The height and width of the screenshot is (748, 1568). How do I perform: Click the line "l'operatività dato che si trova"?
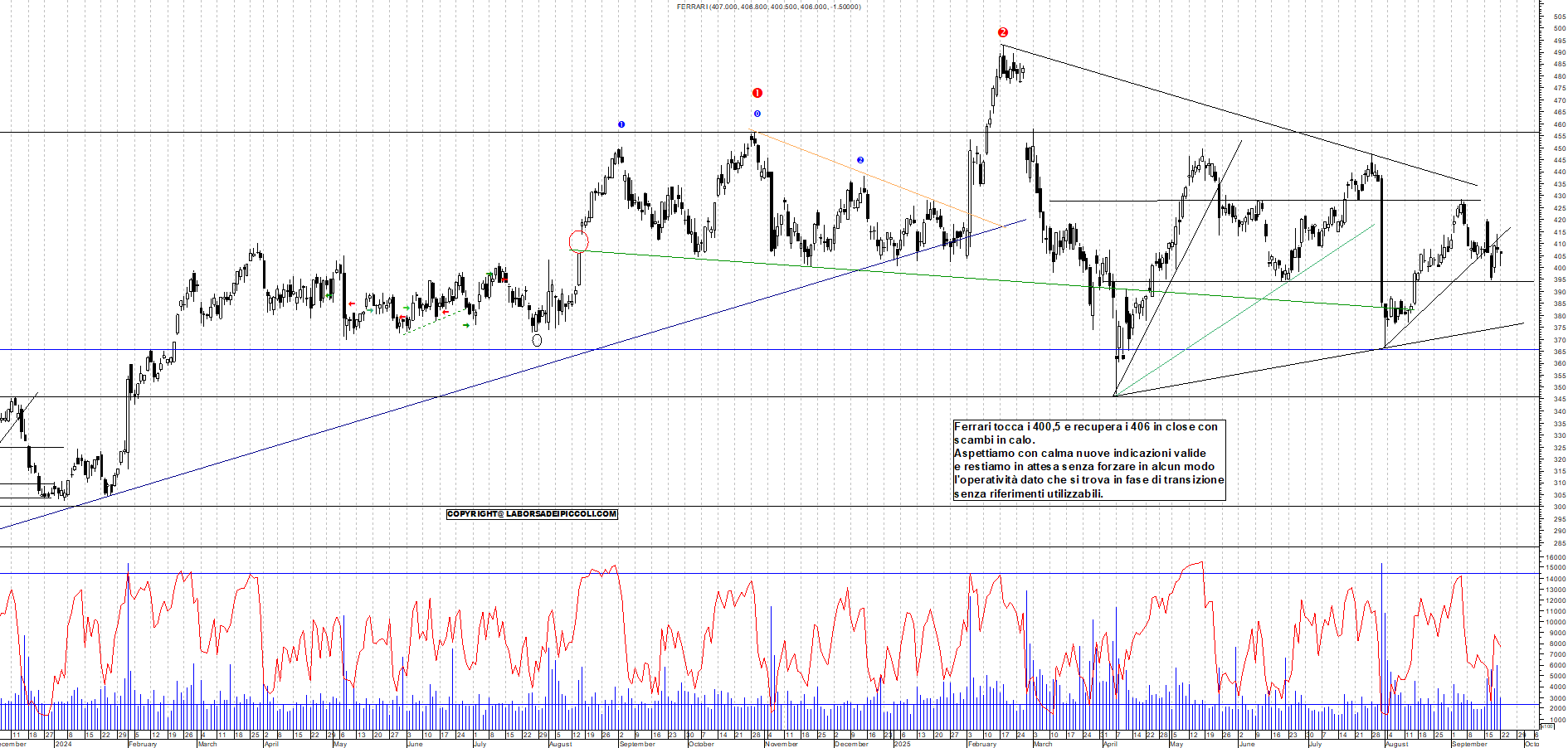pos(1089,480)
